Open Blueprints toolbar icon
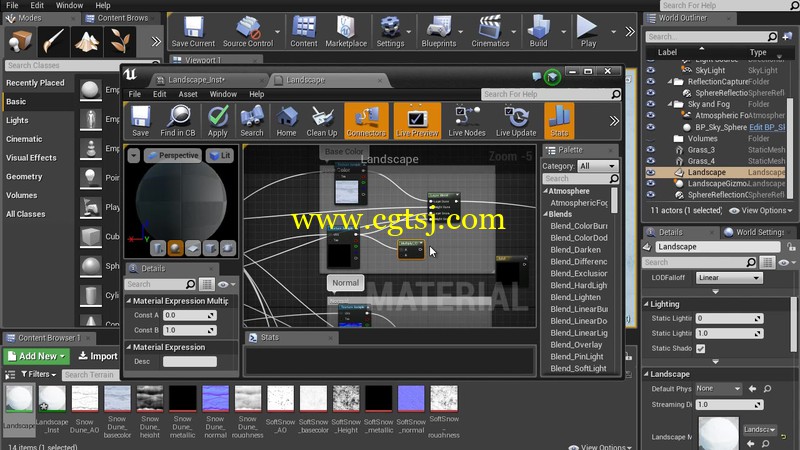Image resolution: width=800 pixels, height=450 pixels. (439, 31)
